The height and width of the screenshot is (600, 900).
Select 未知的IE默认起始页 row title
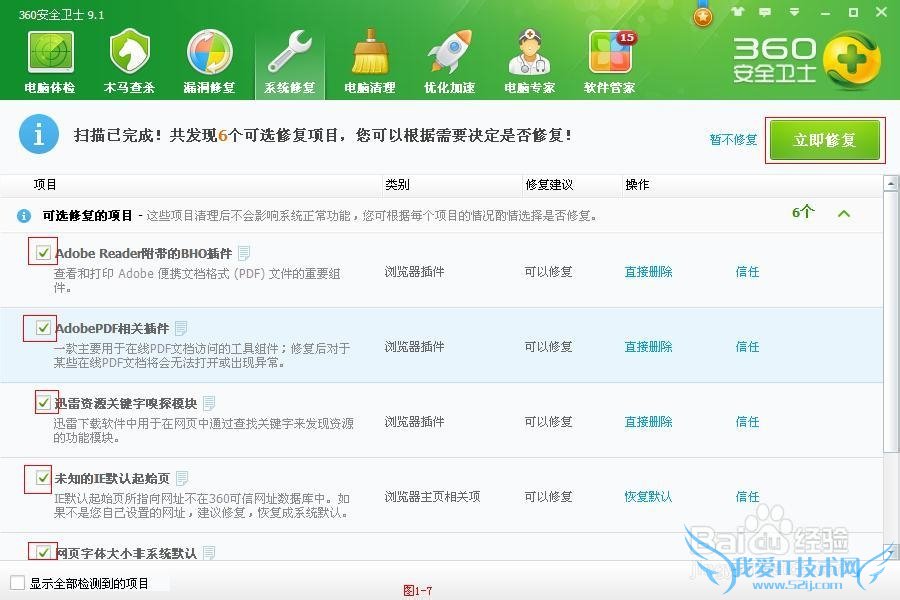112,478
